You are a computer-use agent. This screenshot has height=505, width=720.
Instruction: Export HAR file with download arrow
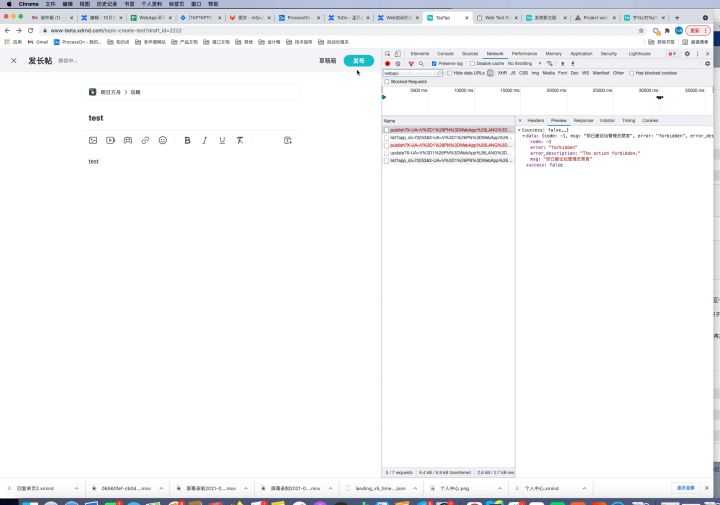573,63
